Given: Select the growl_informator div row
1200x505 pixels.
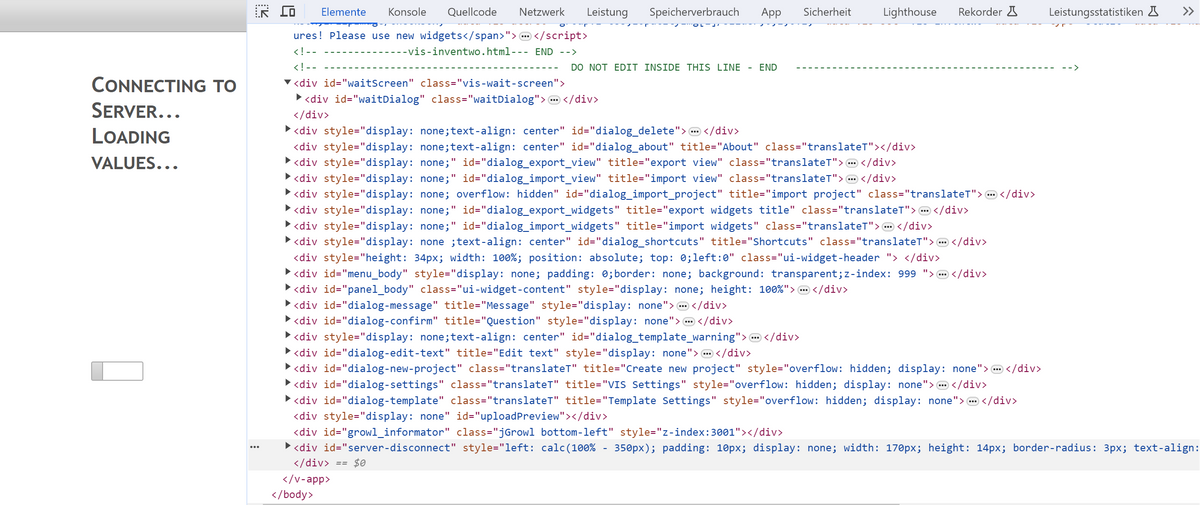Looking at the screenshot, I should click(538, 433).
